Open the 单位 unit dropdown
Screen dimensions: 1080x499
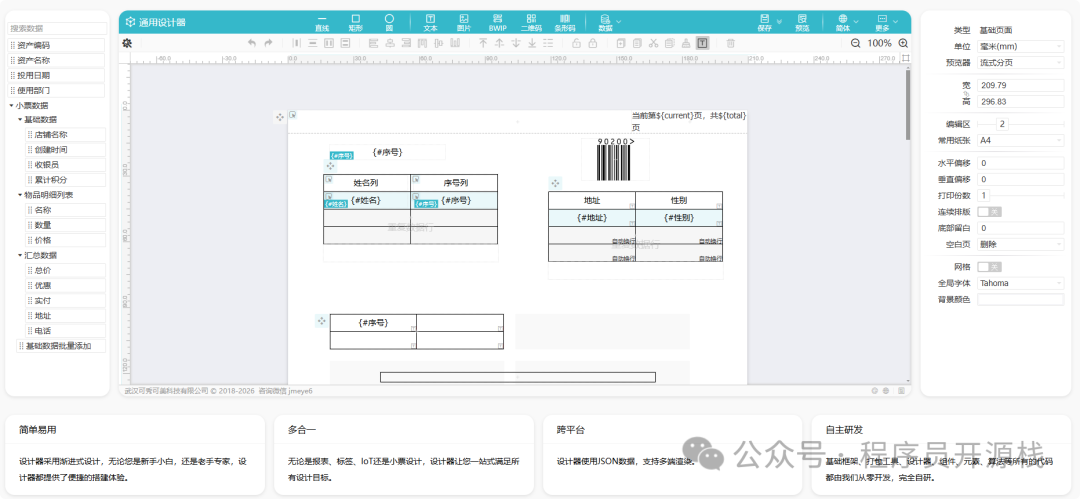click(1020, 46)
